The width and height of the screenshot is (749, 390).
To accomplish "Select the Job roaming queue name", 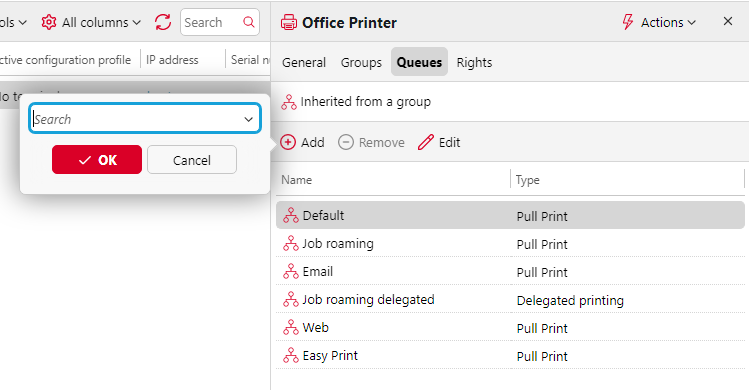I will tap(338, 244).
